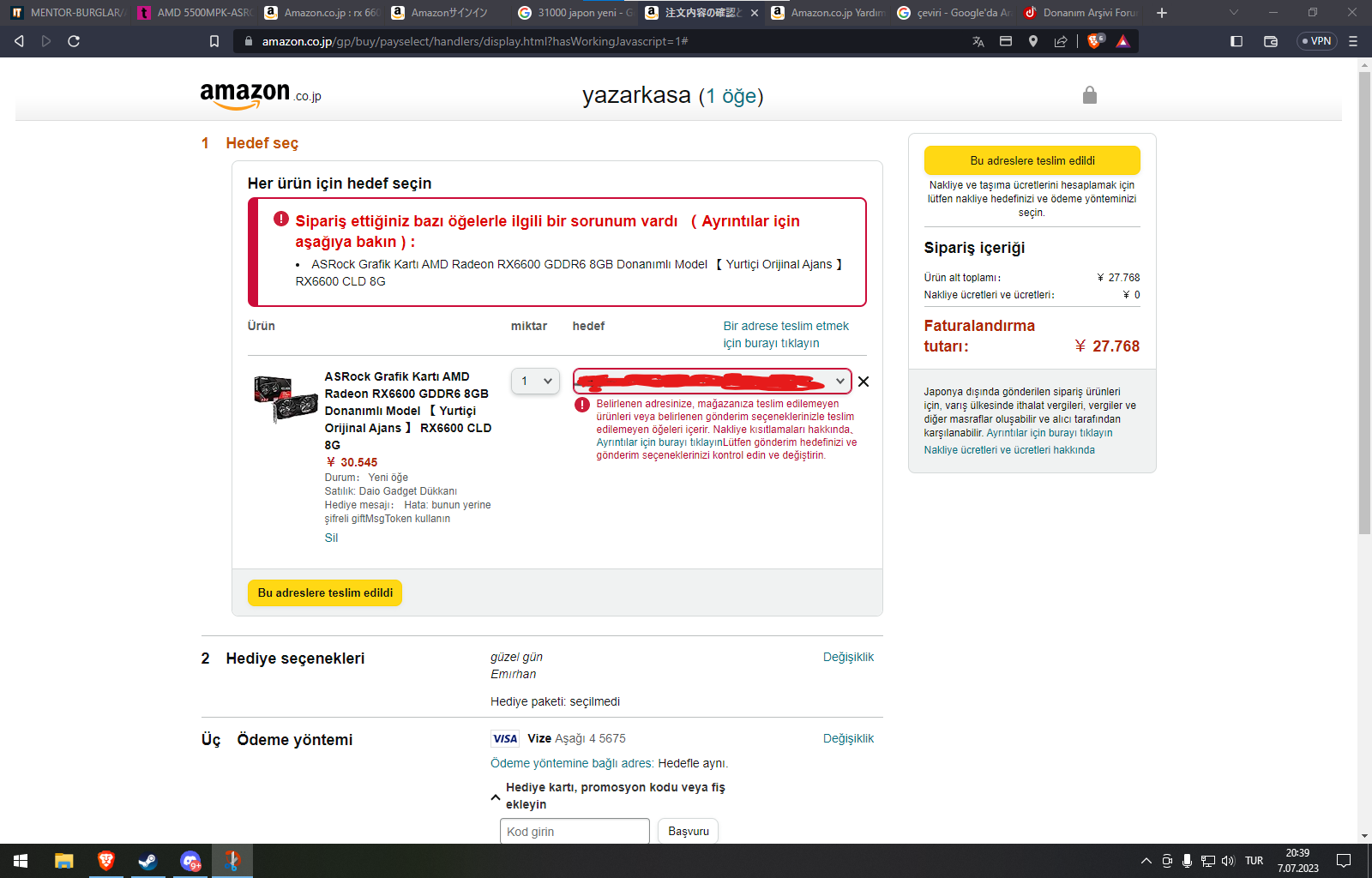Reload the Amazon checkout page
The width and height of the screenshot is (1372, 878).
pyautogui.click(x=74, y=41)
